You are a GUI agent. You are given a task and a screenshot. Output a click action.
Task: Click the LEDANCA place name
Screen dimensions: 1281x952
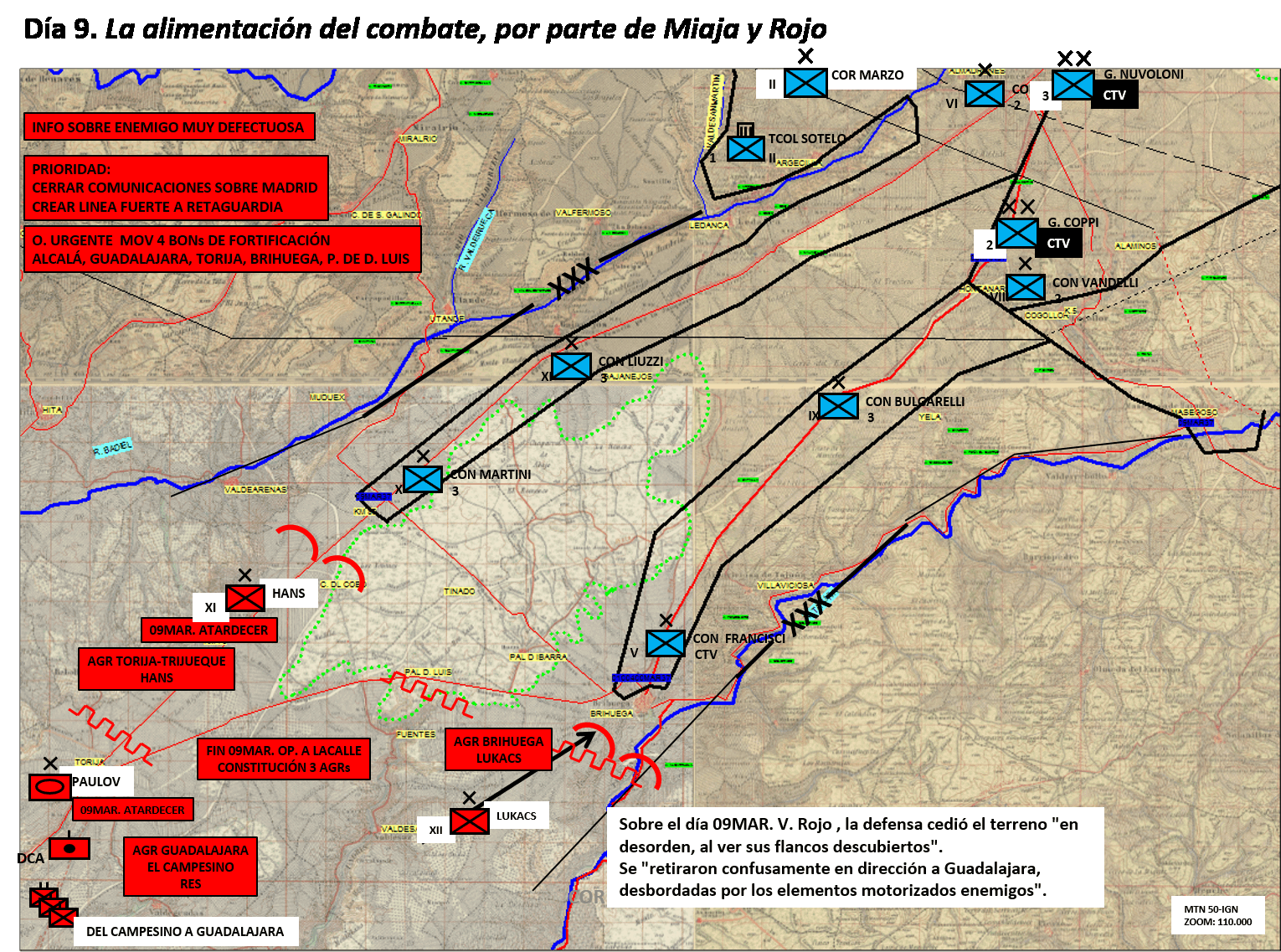pyautogui.click(x=709, y=225)
